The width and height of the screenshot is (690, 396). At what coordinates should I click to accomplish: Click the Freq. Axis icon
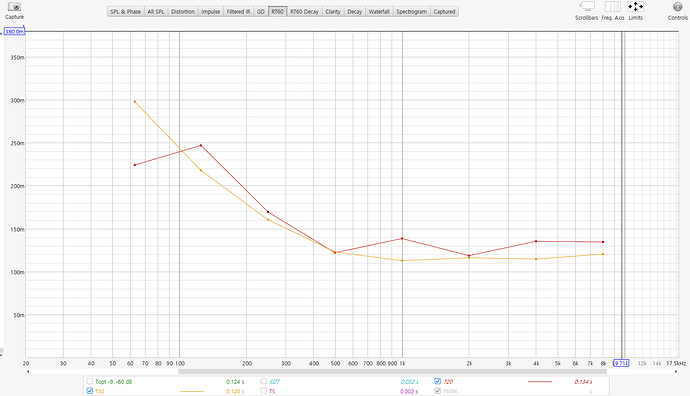point(613,6)
